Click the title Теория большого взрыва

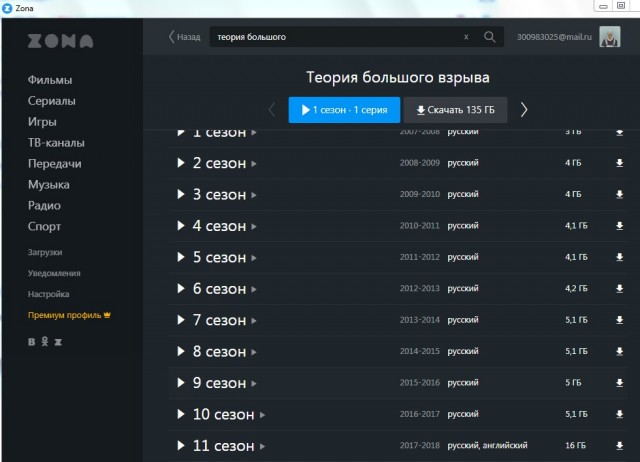(398, 77)
